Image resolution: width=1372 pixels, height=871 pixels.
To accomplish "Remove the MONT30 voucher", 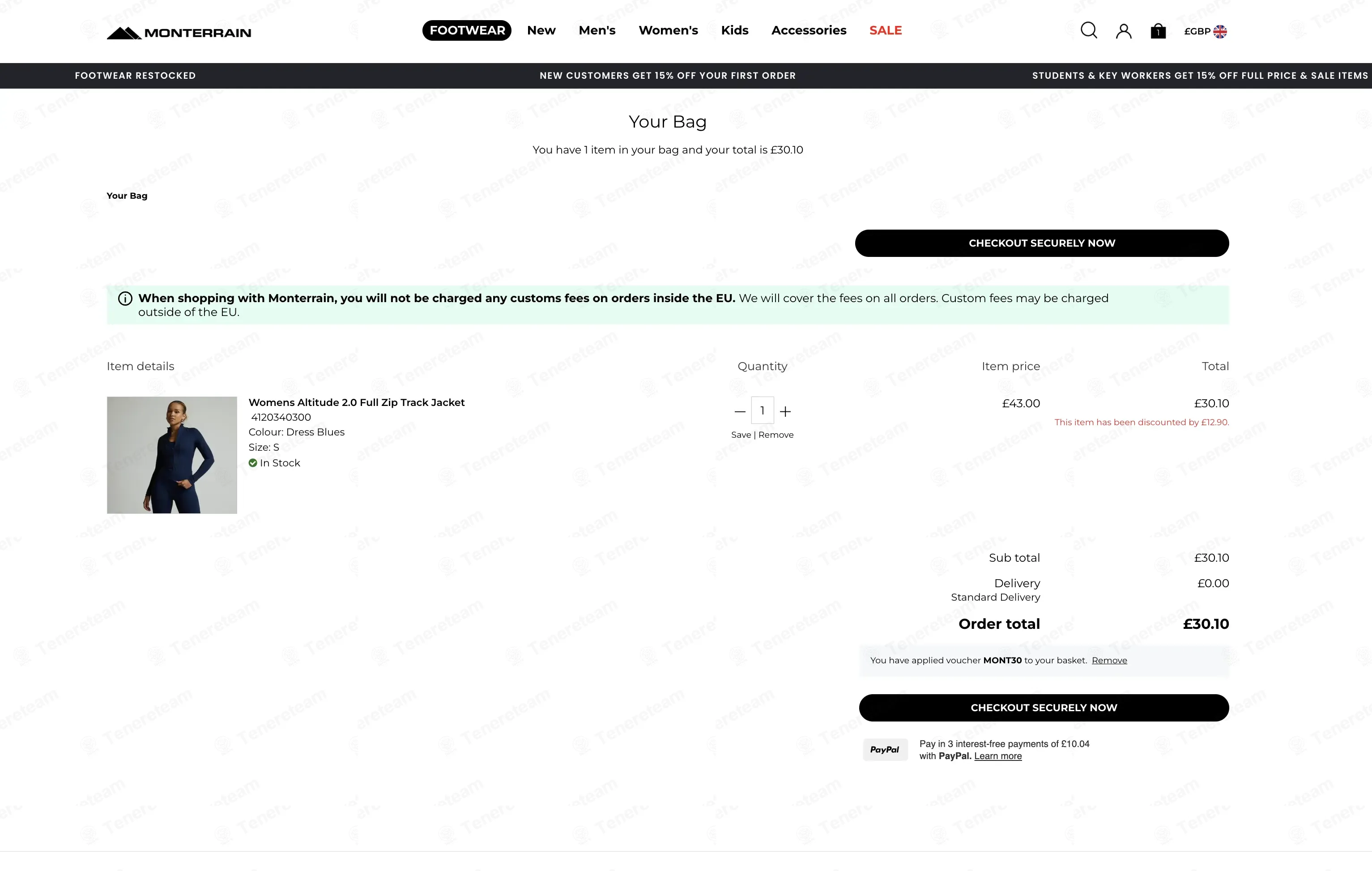I will 1109,661.
